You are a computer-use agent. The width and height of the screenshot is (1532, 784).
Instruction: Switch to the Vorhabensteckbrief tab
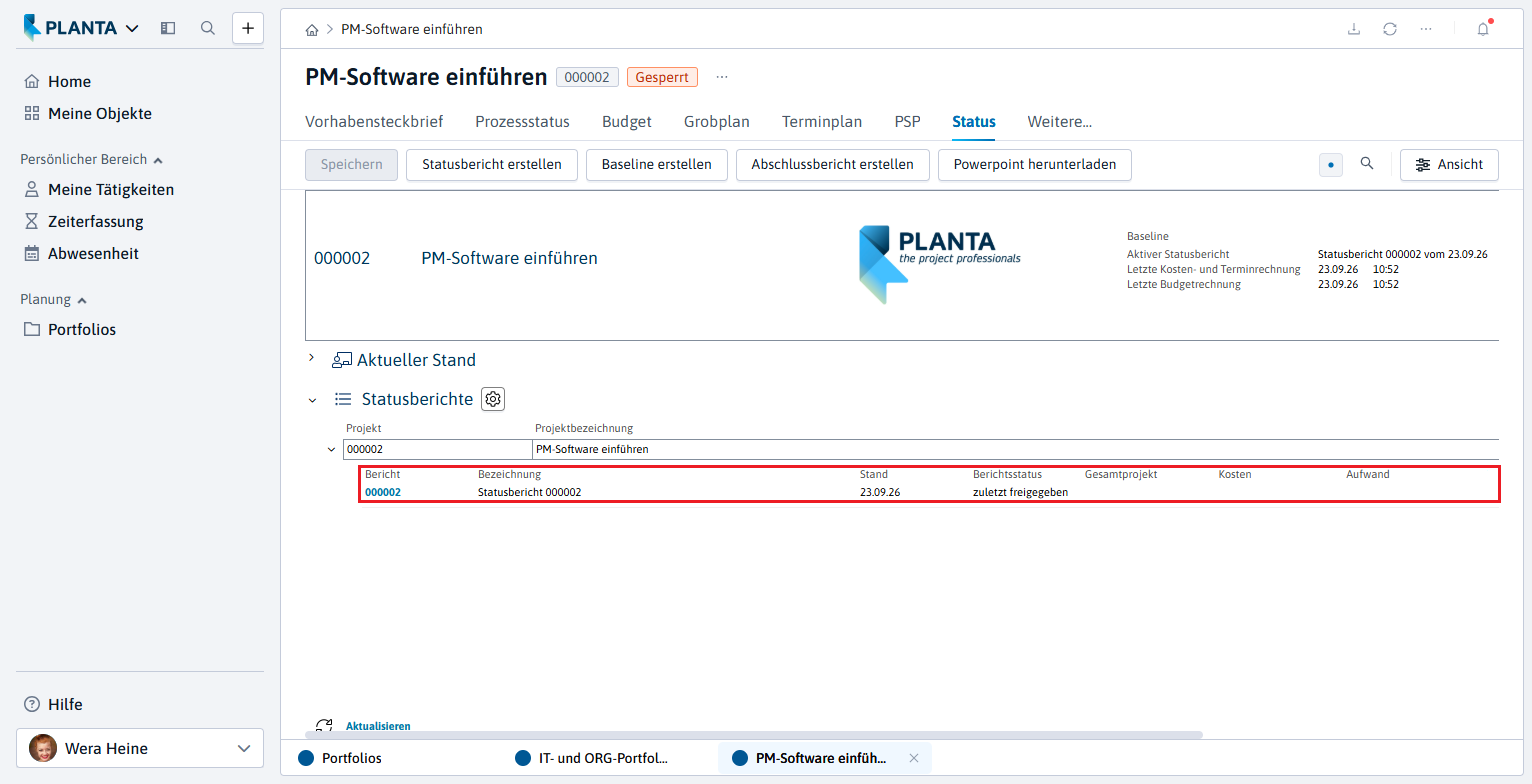(x=374, y=122)
